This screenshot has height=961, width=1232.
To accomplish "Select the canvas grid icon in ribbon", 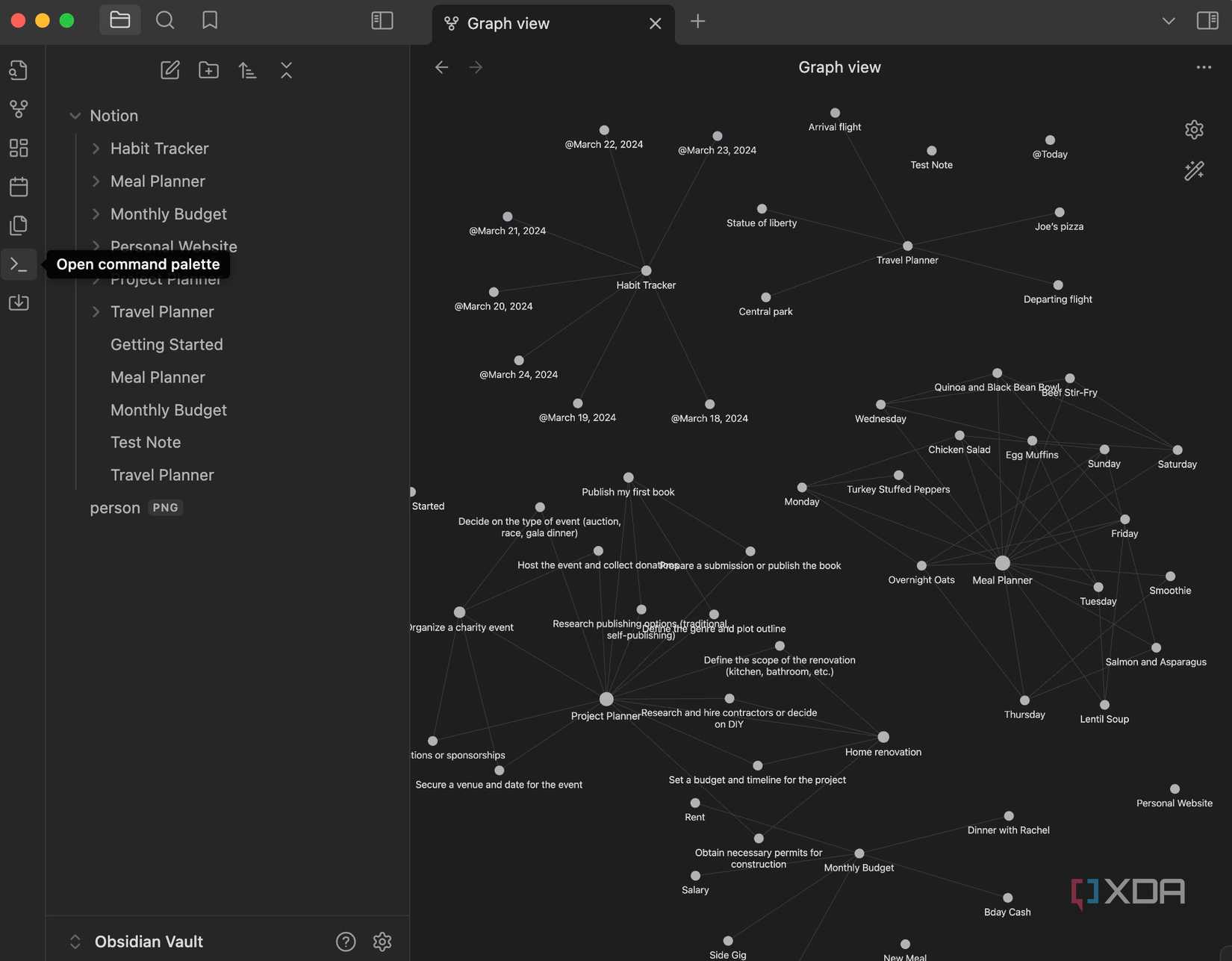I will [19, 148].
